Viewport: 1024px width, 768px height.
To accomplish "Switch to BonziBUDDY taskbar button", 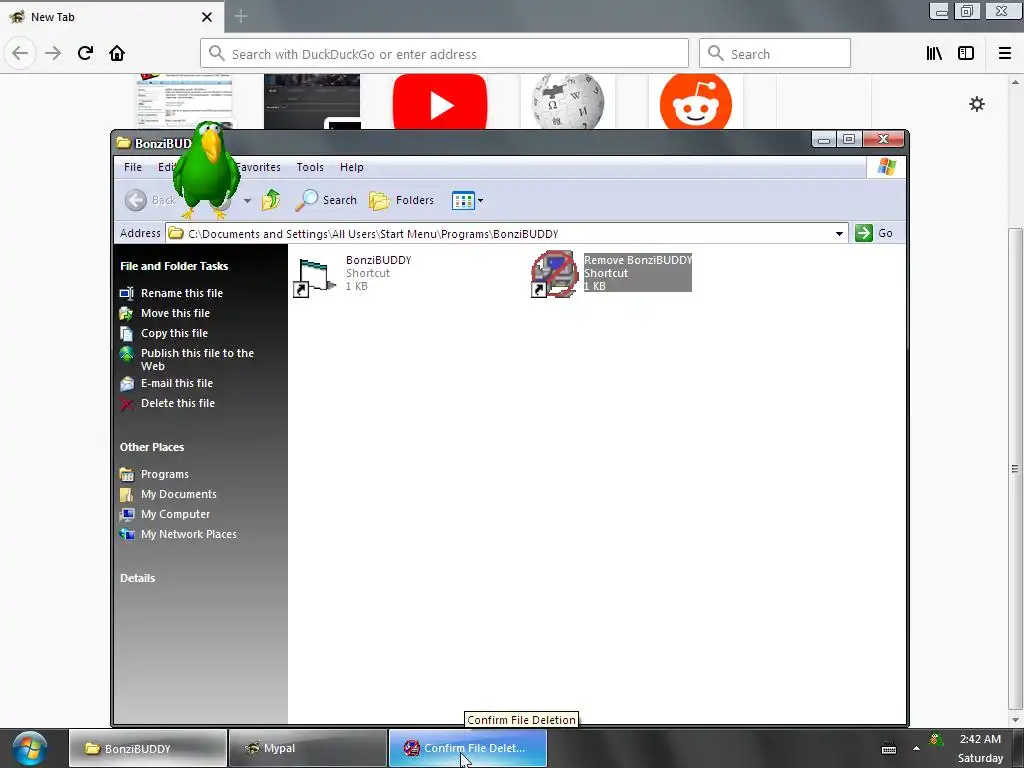I will [x=148, y=748].
